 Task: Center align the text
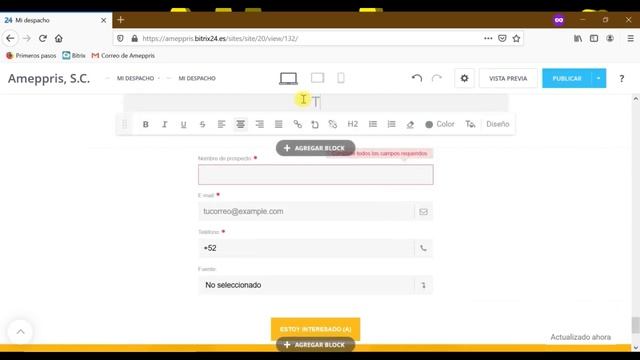coord(240,124)
